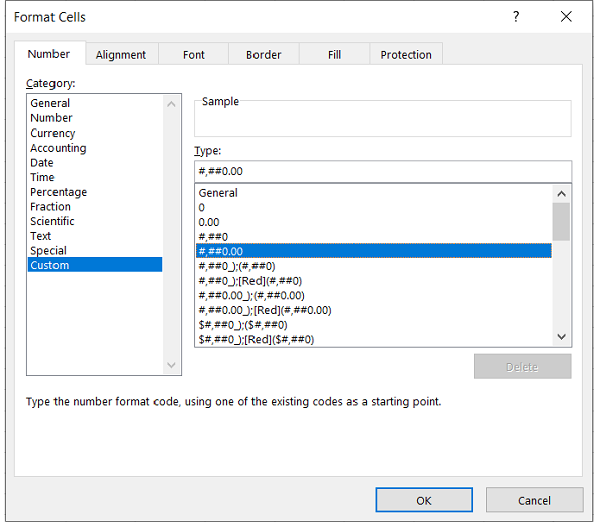This screenshot has width=600, height=527.
Task: Click the format list scrollbar thumb
Action: tap(561, 221)
